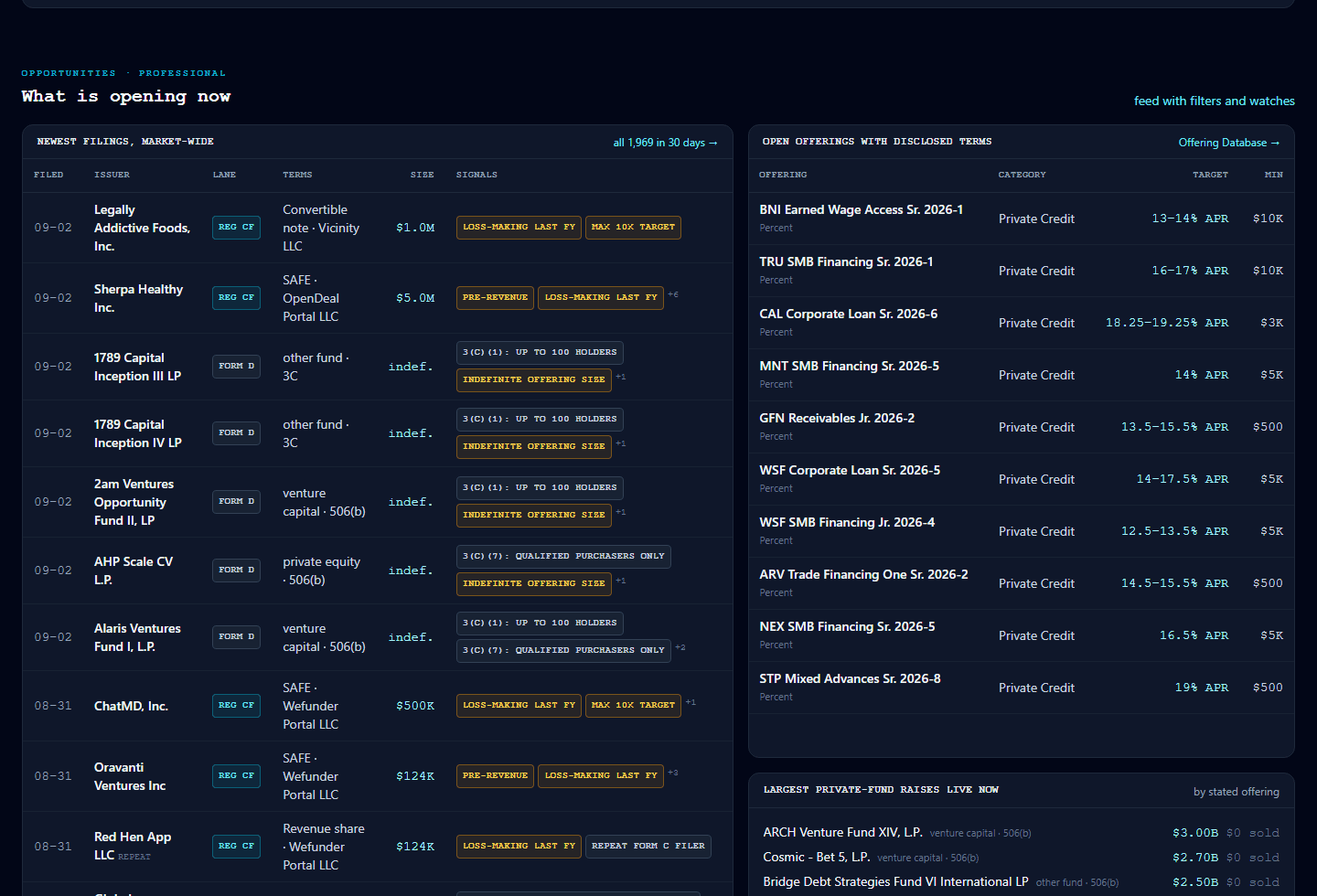1317x896 pixels.
Task: Open Bridge Debt Strategies Fund VI International LP
Action: coord(895,881)
